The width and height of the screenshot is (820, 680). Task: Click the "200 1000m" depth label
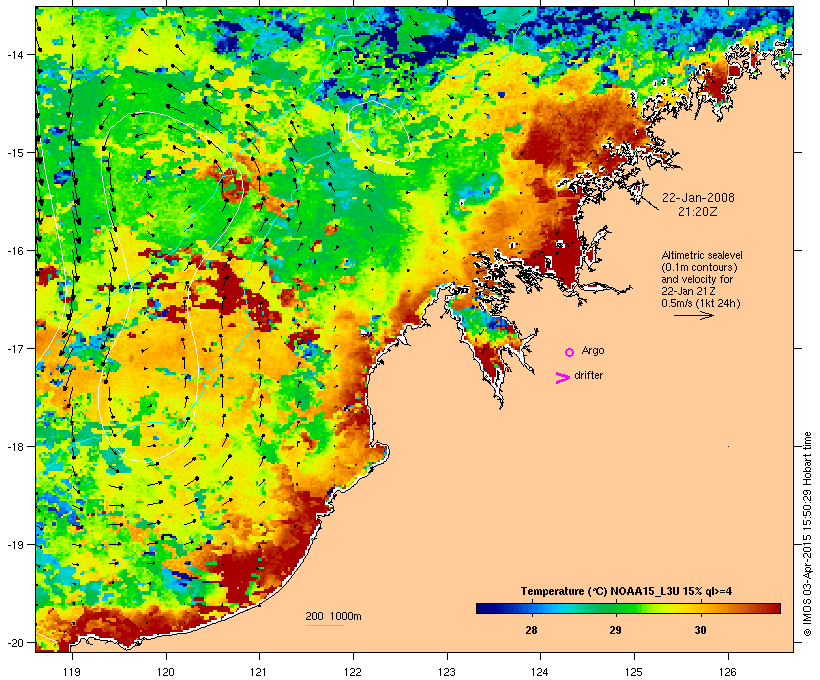pyautogui.click(x=333, y=616)
